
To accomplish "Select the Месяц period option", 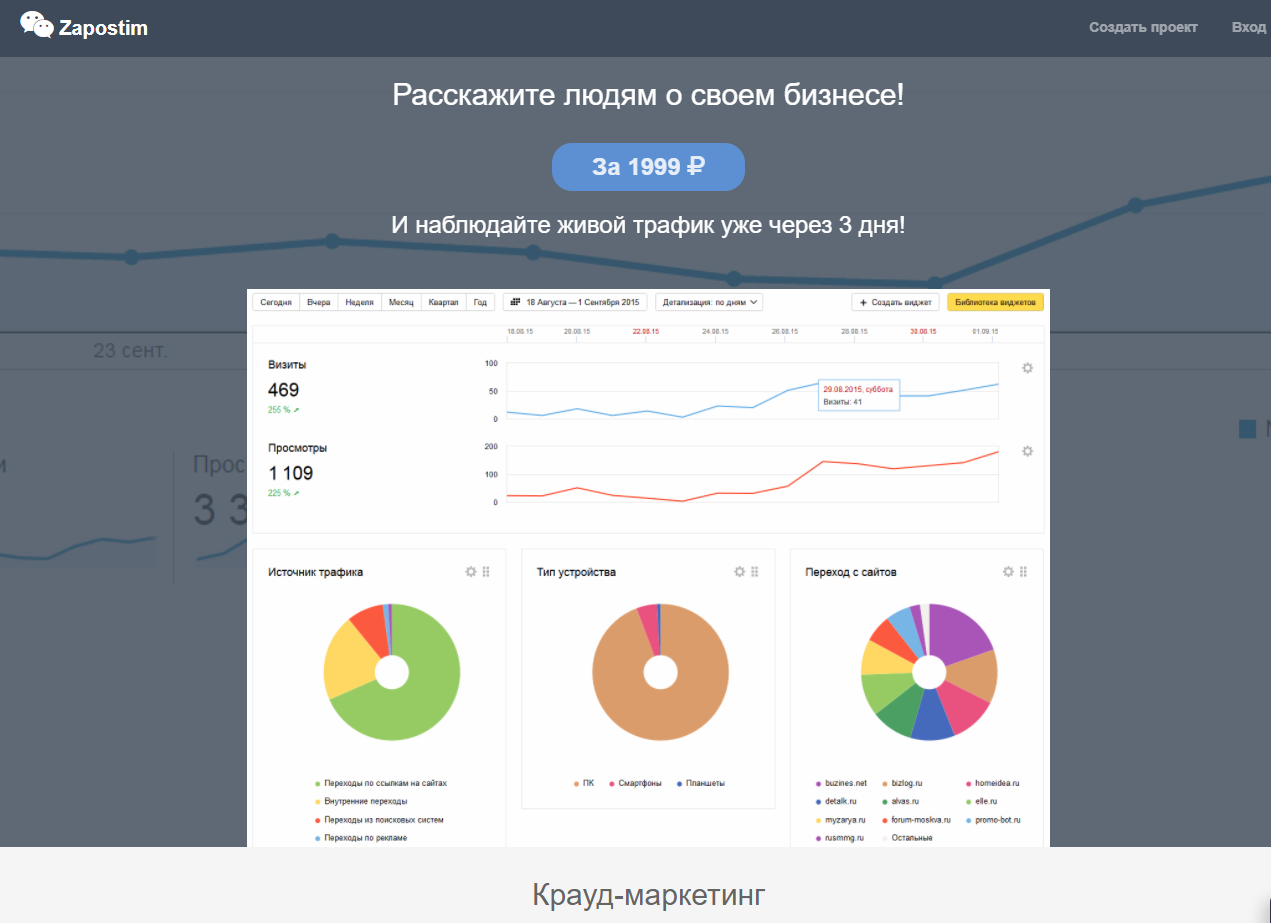I will pyautogui.click(x=401, y=302).
